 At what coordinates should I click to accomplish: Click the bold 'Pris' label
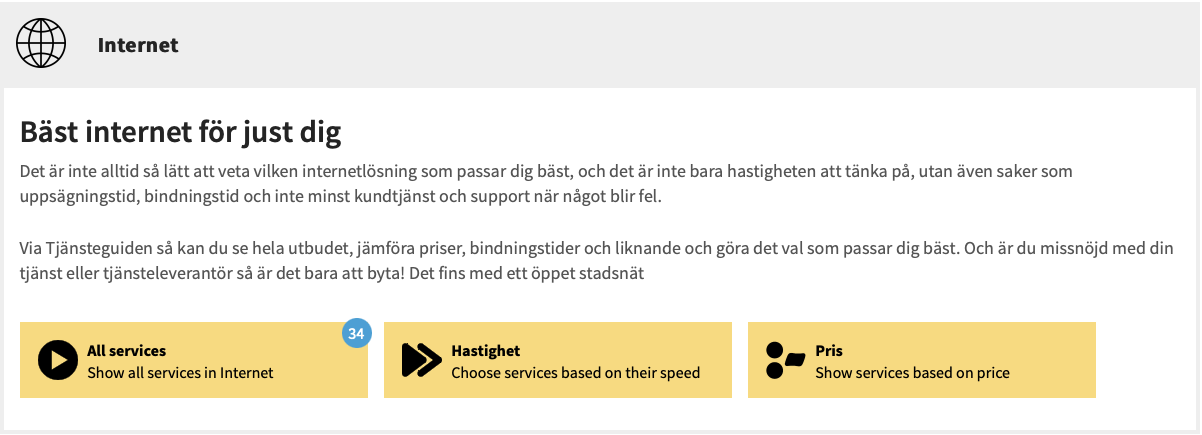(x=829, y=351)
